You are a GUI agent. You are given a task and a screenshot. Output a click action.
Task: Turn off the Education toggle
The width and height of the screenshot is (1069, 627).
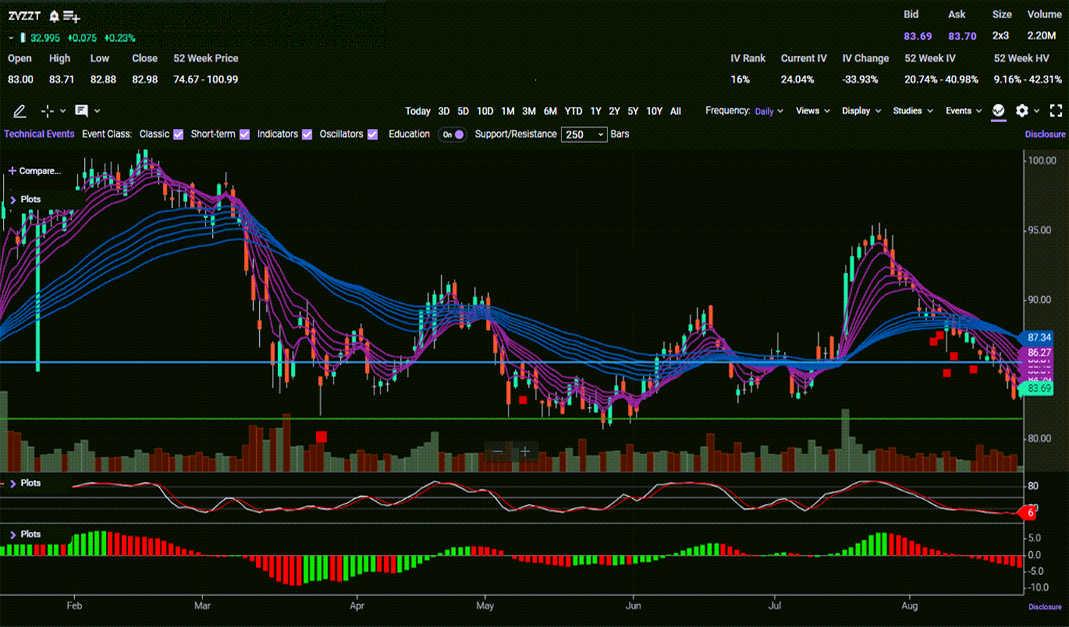point(453,134)
